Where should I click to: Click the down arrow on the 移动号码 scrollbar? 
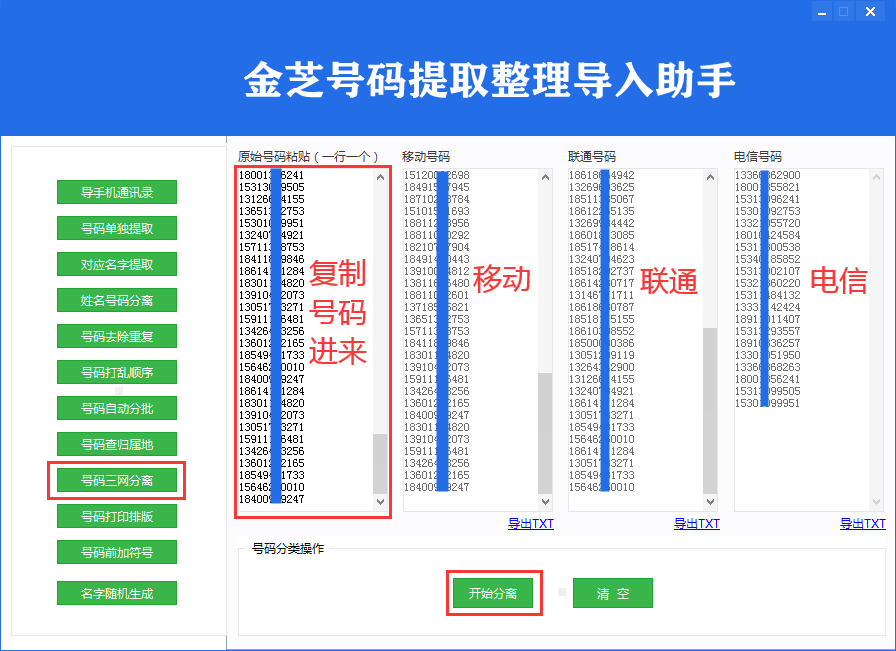point(545,500)
